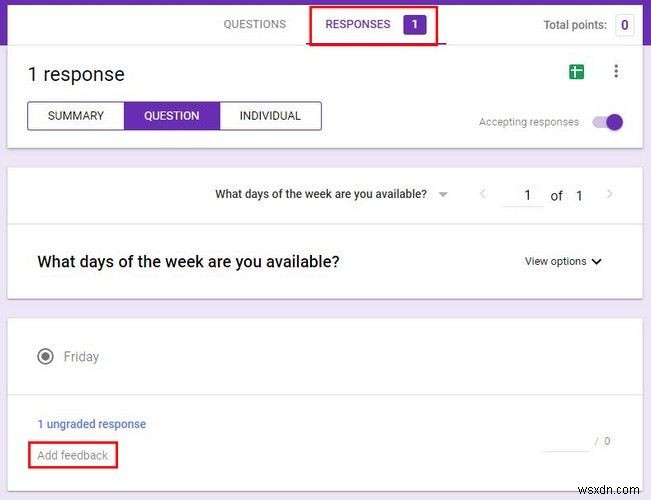Click the Add feedback link
Image resolution: width=651 pixels, height=500 pixels.
pos(72,456)
